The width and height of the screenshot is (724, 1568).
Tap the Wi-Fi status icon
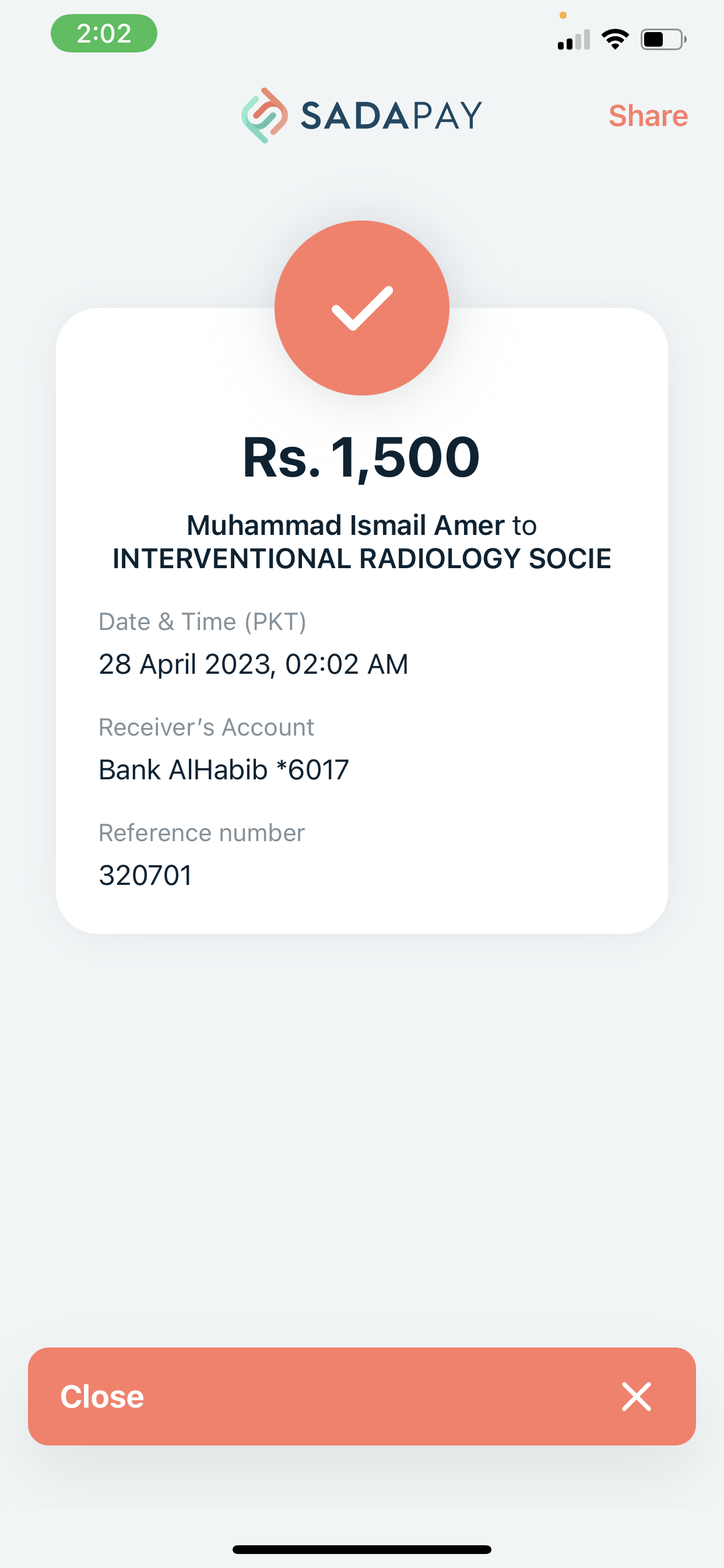pyautogui.click(x=615, y=40)
